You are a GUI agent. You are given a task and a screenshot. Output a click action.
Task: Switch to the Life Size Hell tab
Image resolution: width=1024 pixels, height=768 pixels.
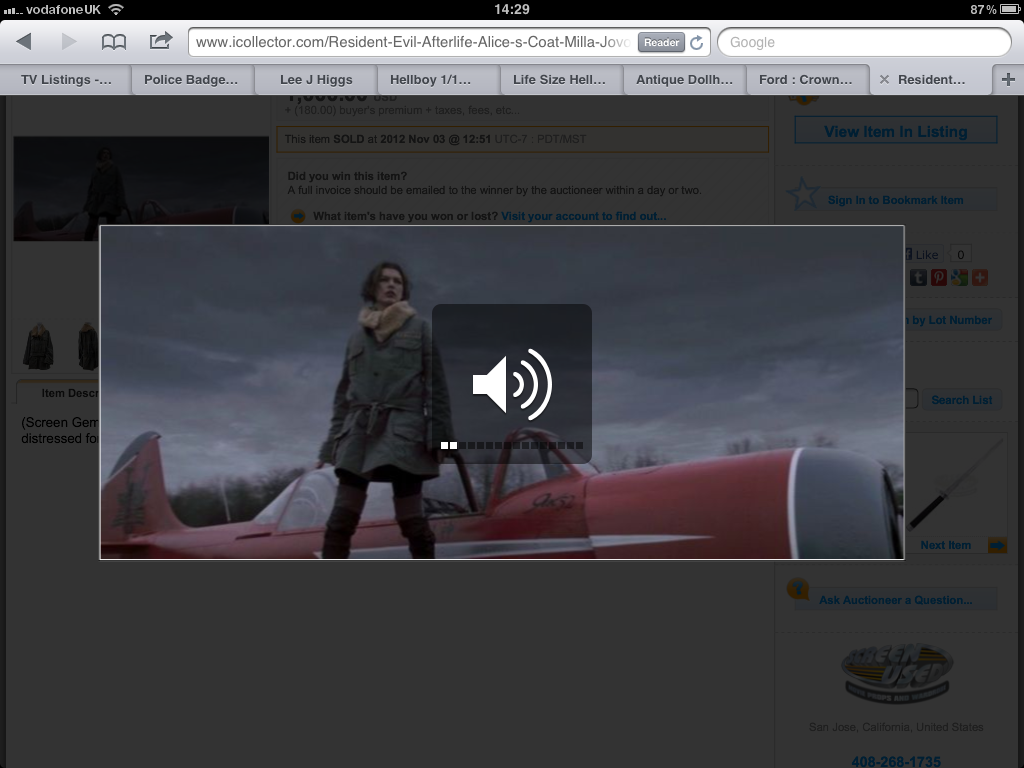tap(559, 80)
